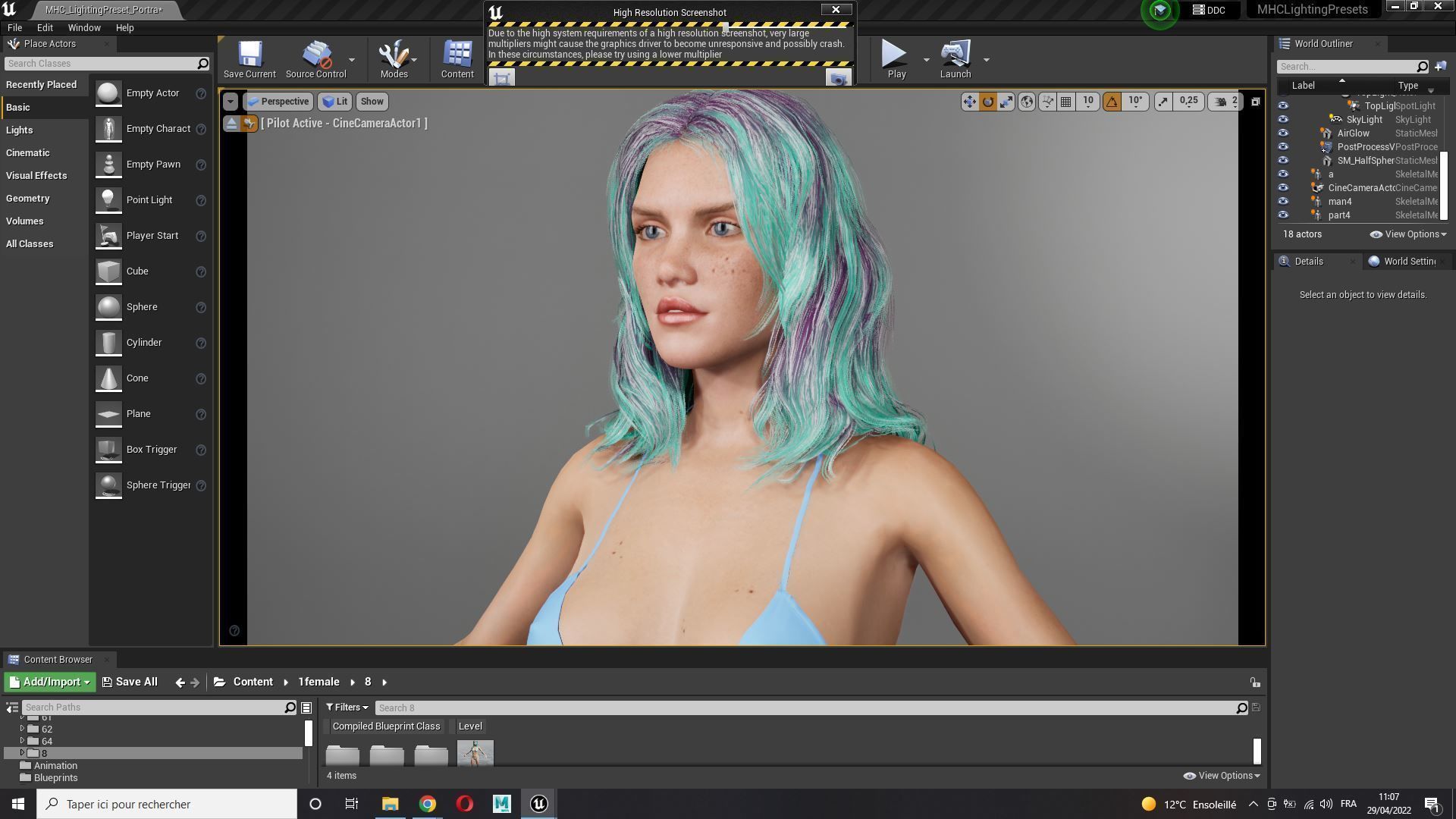Screen dimensions: 1456x819
Task: Click the Search Classes input field
Action: pos(99,64)
